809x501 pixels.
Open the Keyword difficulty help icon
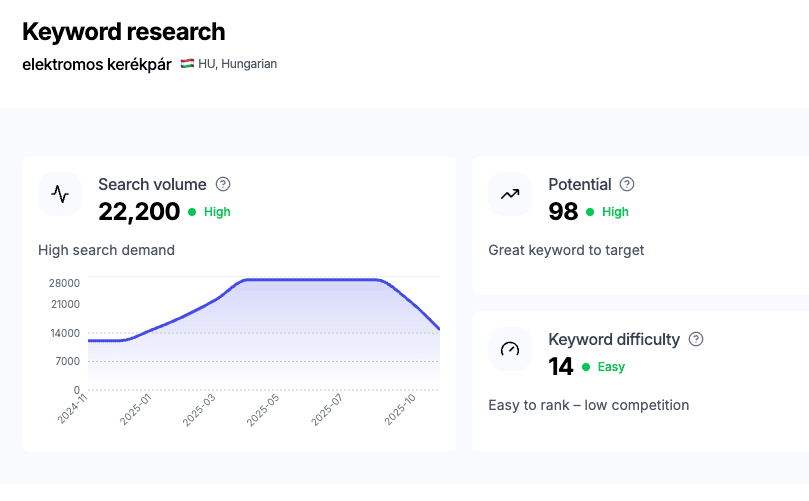point(696,339)
